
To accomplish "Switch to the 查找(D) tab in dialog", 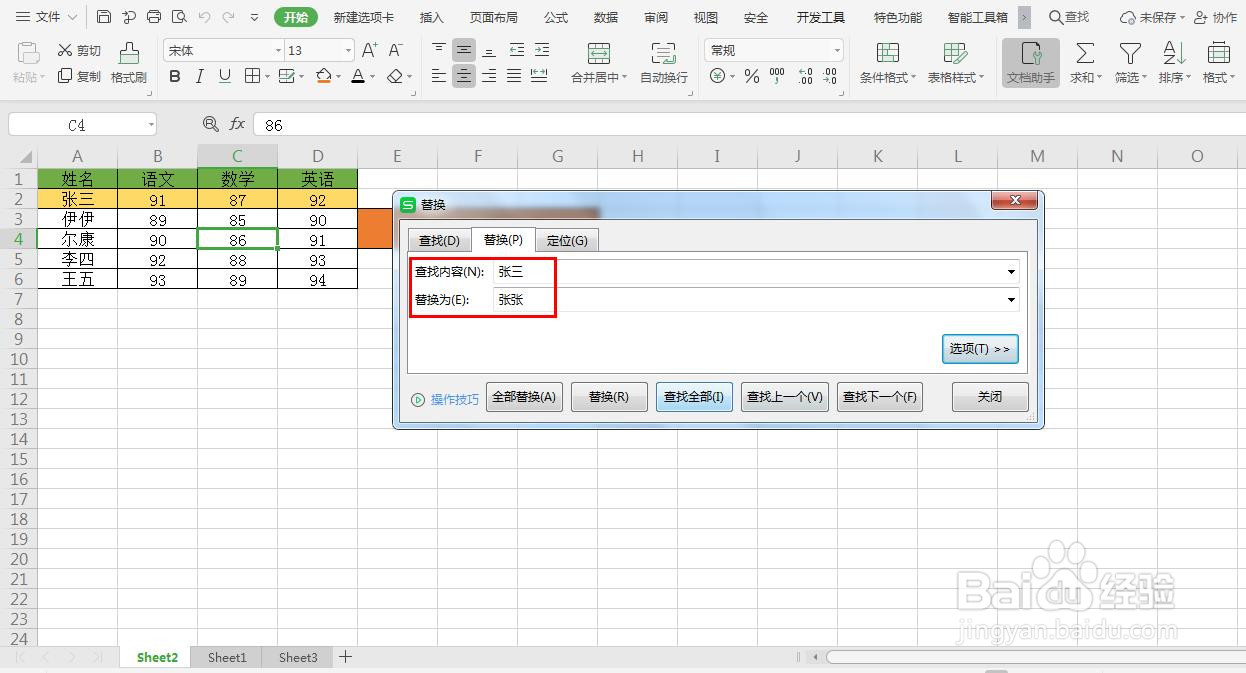I will pos(439,240).
